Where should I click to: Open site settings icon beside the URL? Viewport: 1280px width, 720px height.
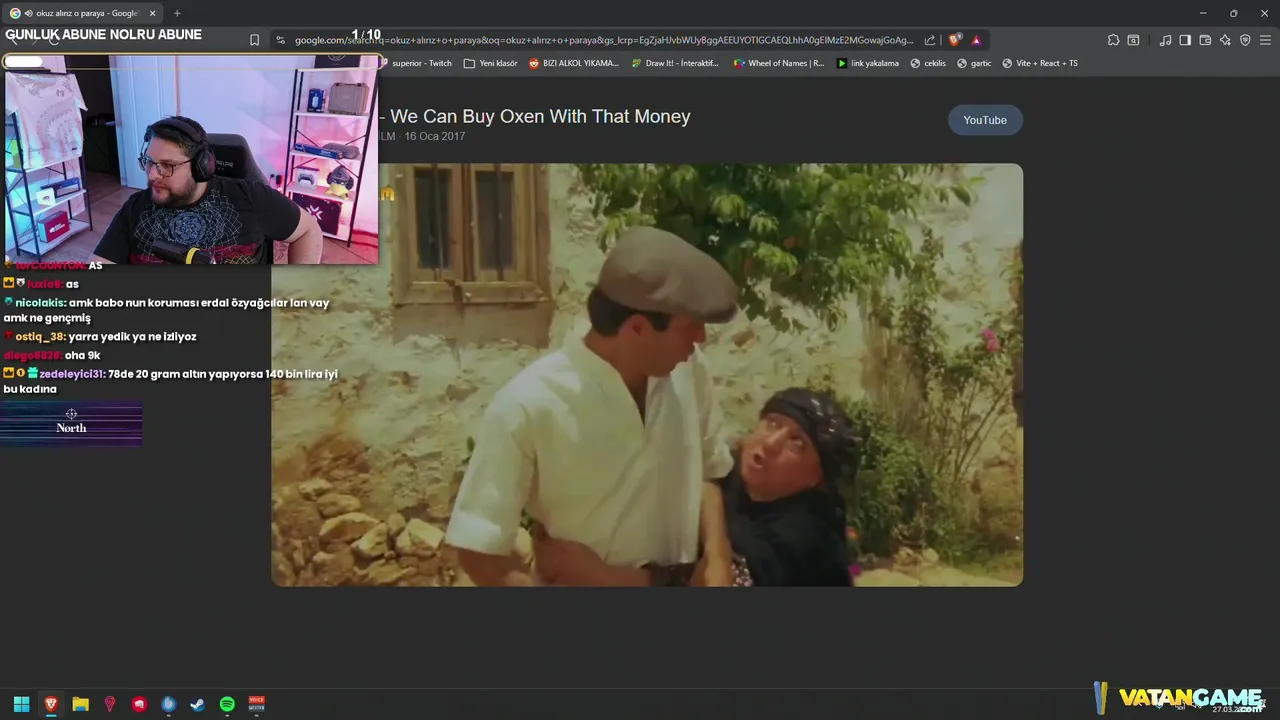(281, 40)
